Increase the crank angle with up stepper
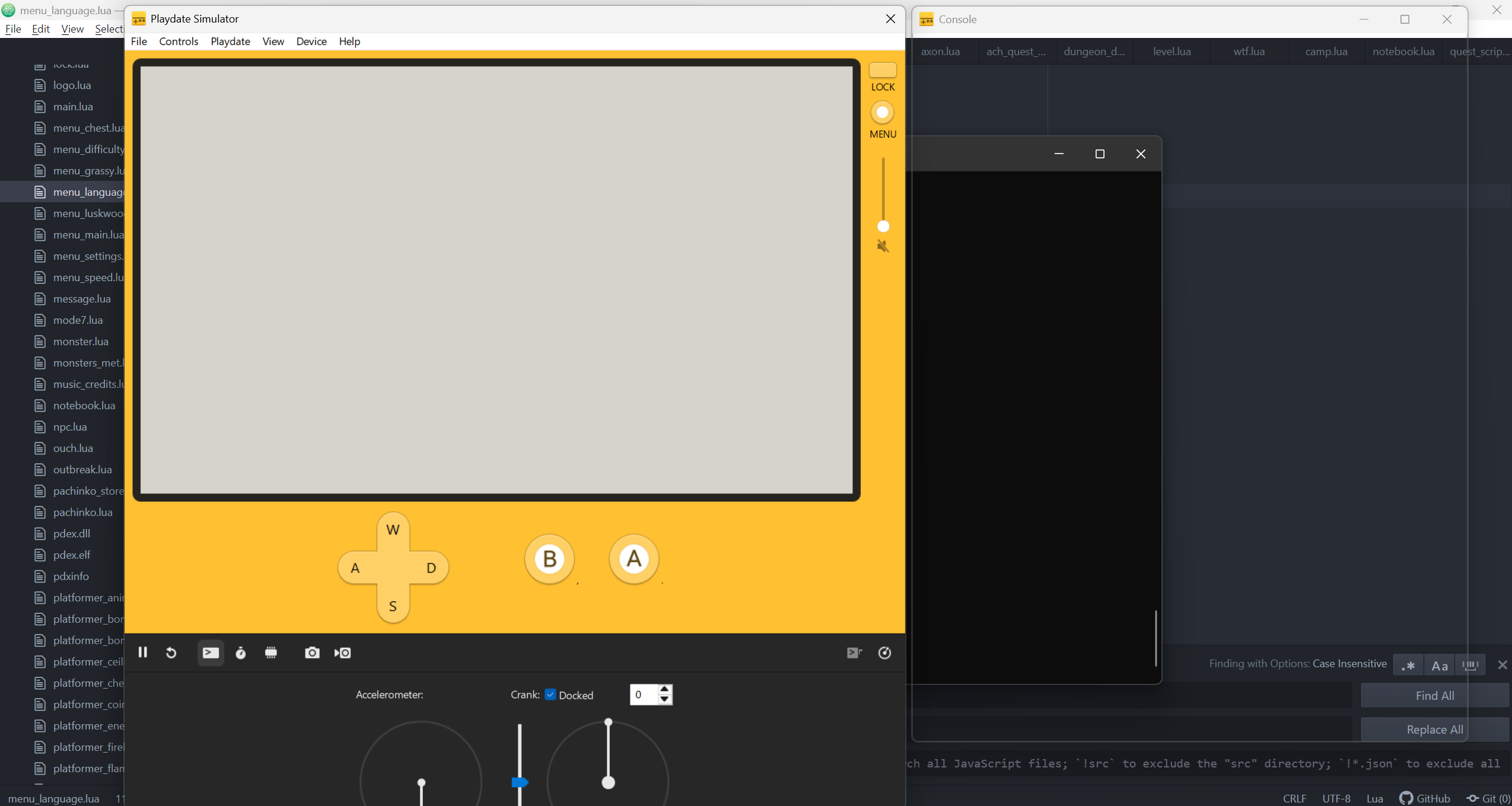This screenshot has width=1512, height=806. tap(664, 689)
